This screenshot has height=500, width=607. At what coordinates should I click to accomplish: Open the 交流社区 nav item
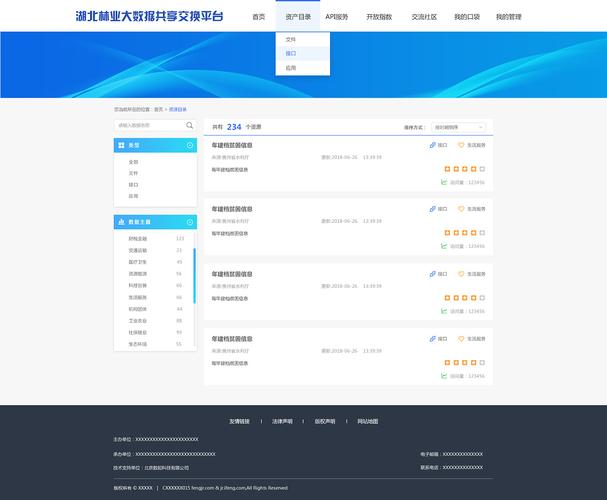(424, 17)
